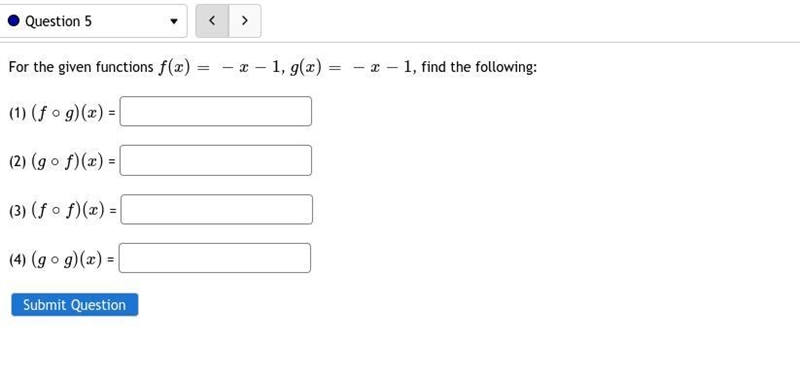Click the blue status dot beside Question 5
The image size is (800, 376).
(x=14, y=21)
